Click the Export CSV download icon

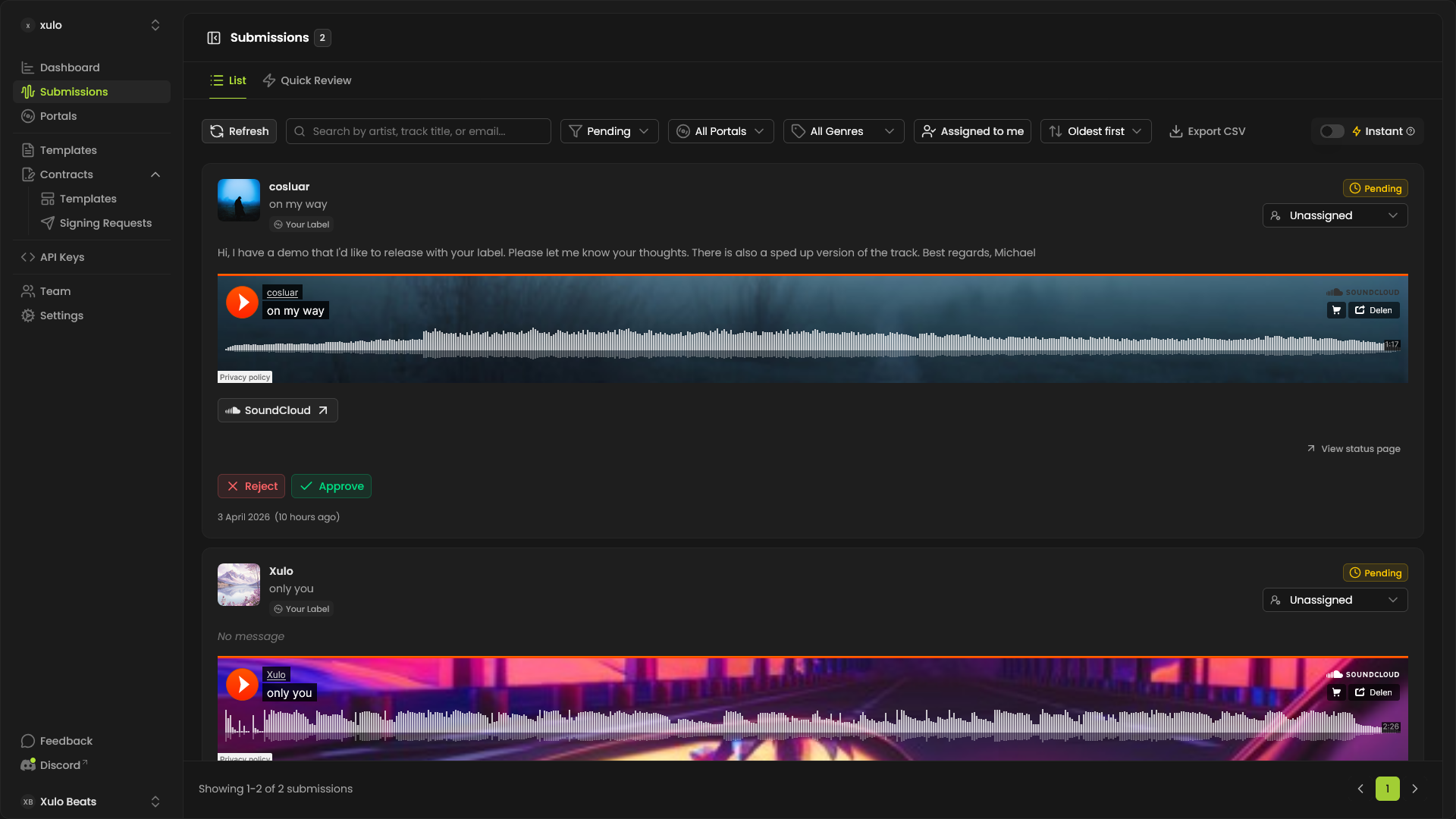[x=1176, y=131]
